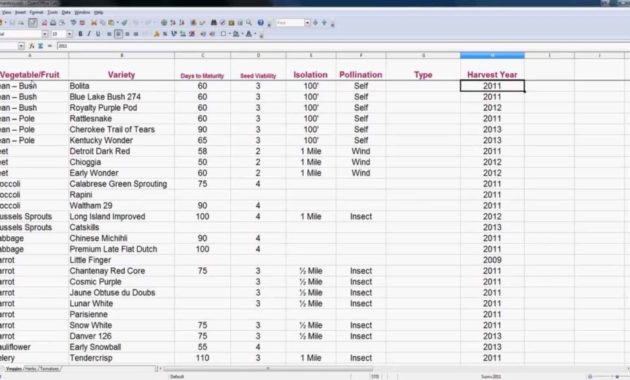Select column C header
Screen dimensions: 630x380
[202, 55]
